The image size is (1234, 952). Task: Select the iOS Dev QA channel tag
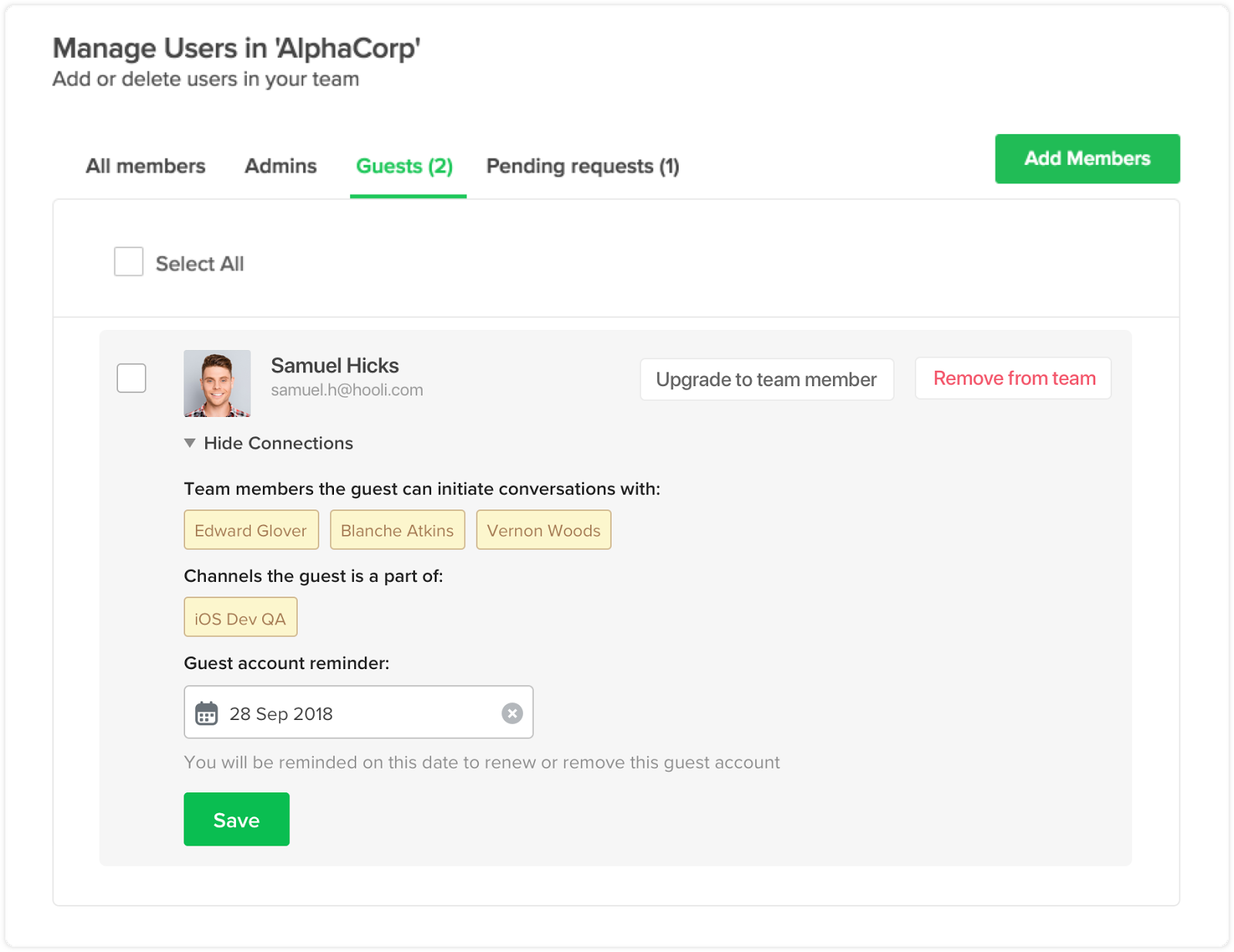pyautogui.click(x=241, y=617)
